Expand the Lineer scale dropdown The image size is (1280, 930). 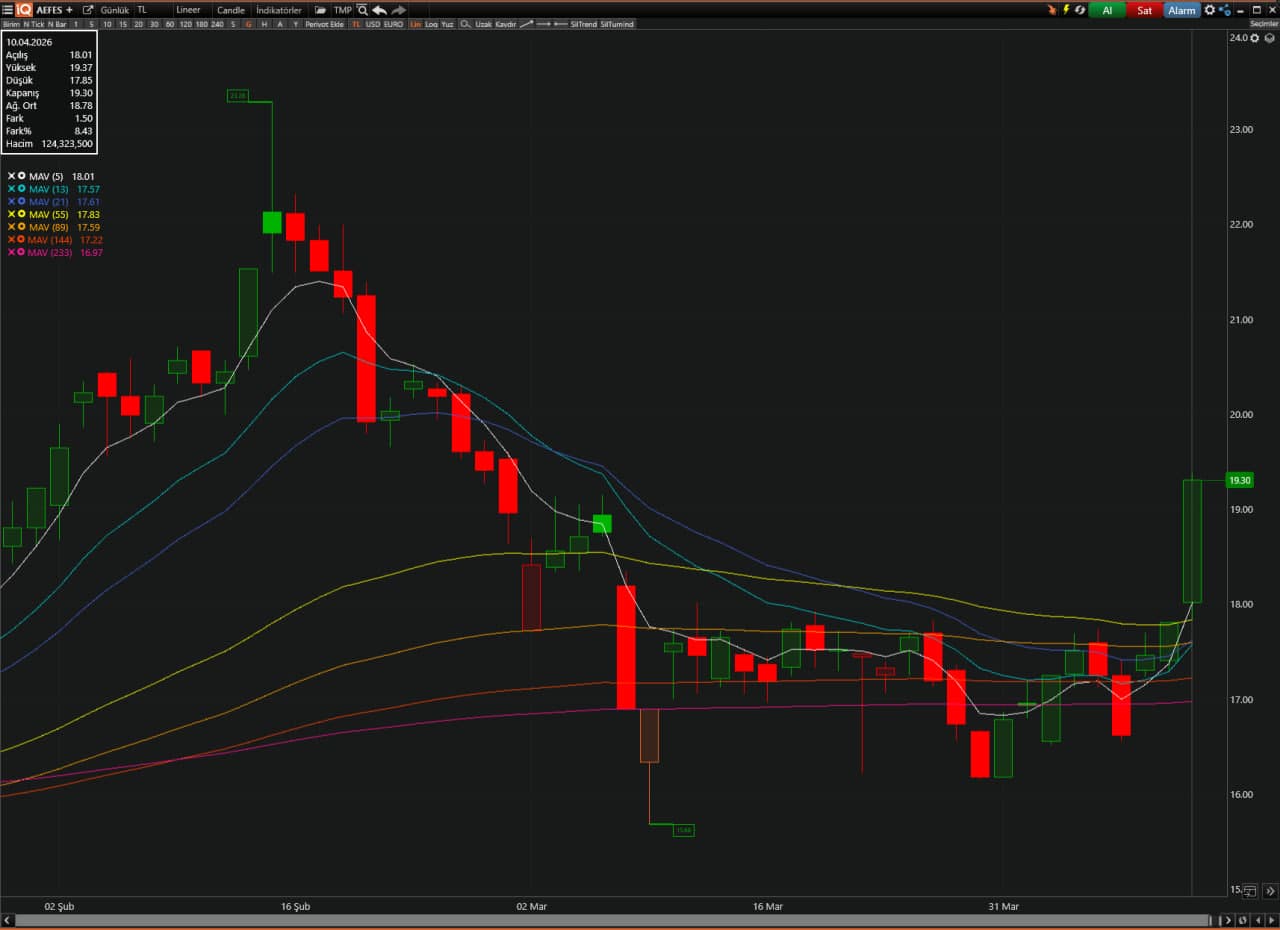tap(188, 10)
